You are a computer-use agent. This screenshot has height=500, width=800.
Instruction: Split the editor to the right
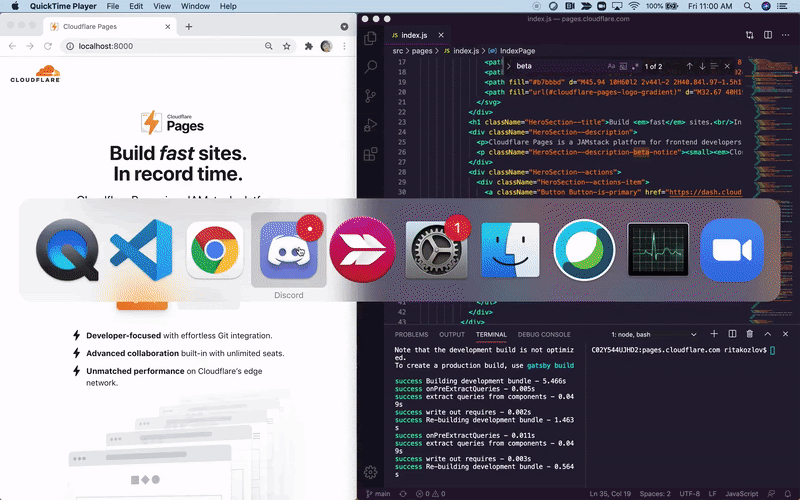768,35
